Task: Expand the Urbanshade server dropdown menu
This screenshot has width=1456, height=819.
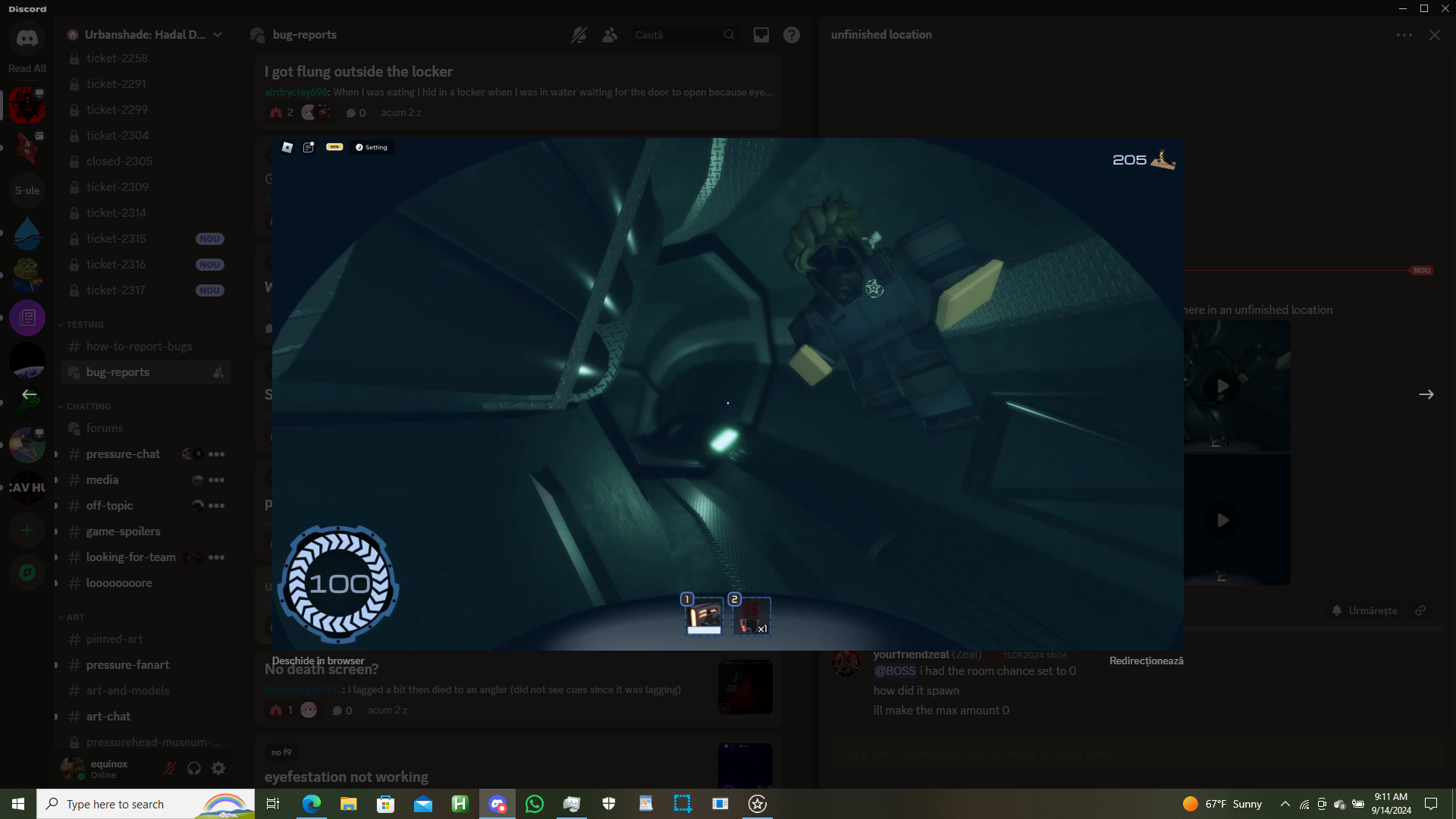Action: pyautogui.click(x=218, y=35)
